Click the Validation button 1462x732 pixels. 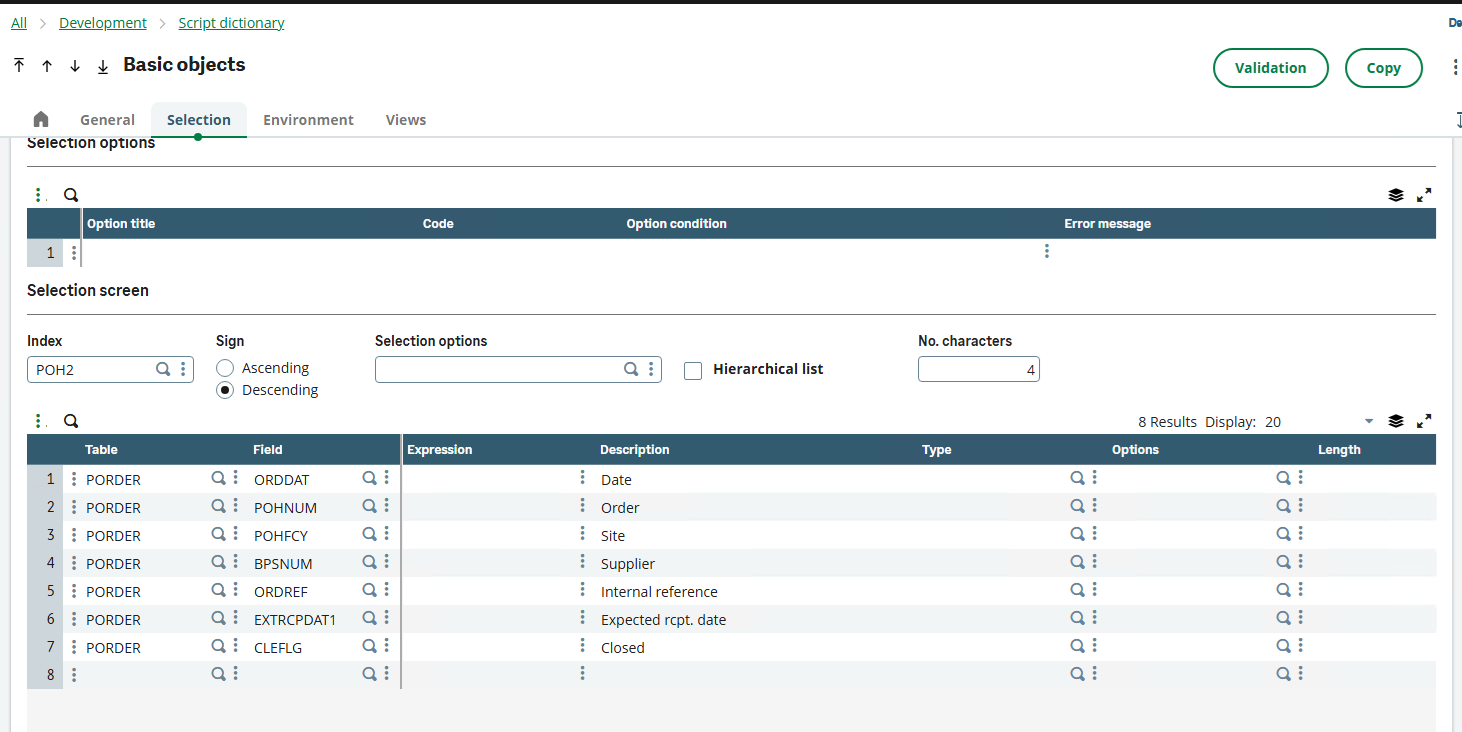tap(1270, 68)
